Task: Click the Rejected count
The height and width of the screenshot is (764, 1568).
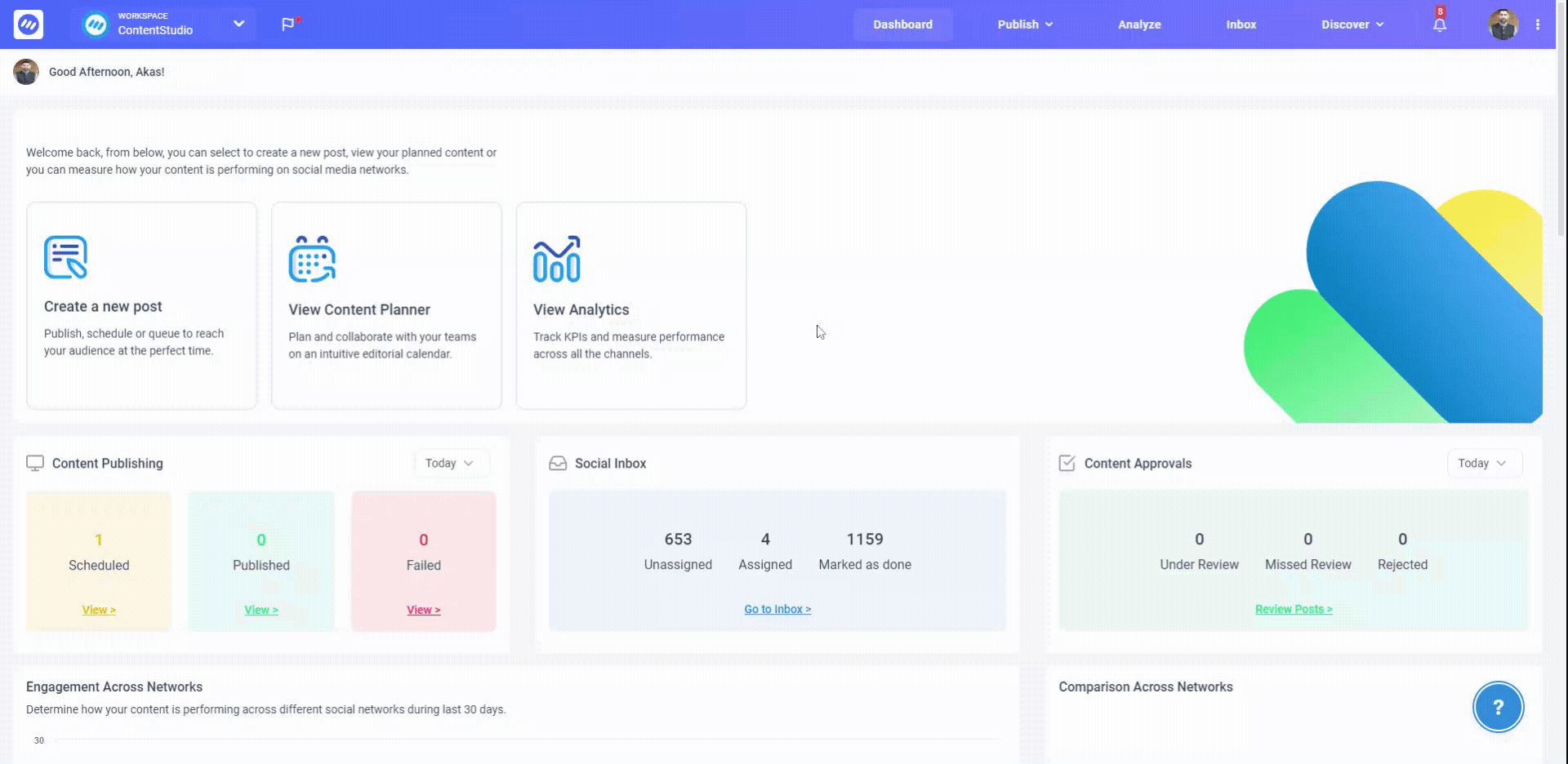Action: [1402, 539]
